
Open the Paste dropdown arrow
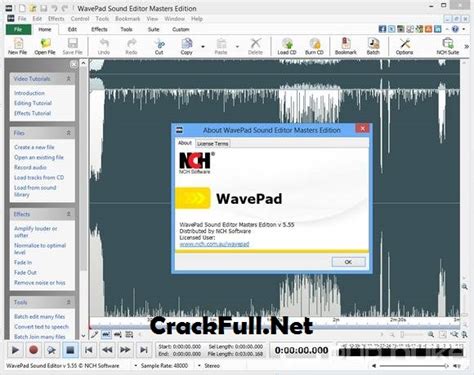(x=237, y=47)
